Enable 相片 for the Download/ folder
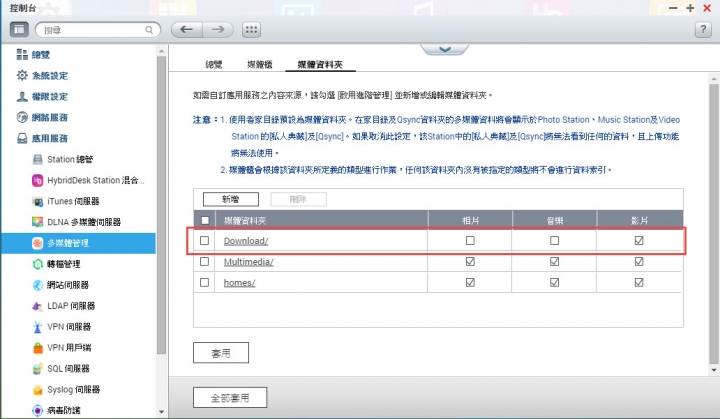The height and width of the screenshot is (419, 720). pos(470,240)
